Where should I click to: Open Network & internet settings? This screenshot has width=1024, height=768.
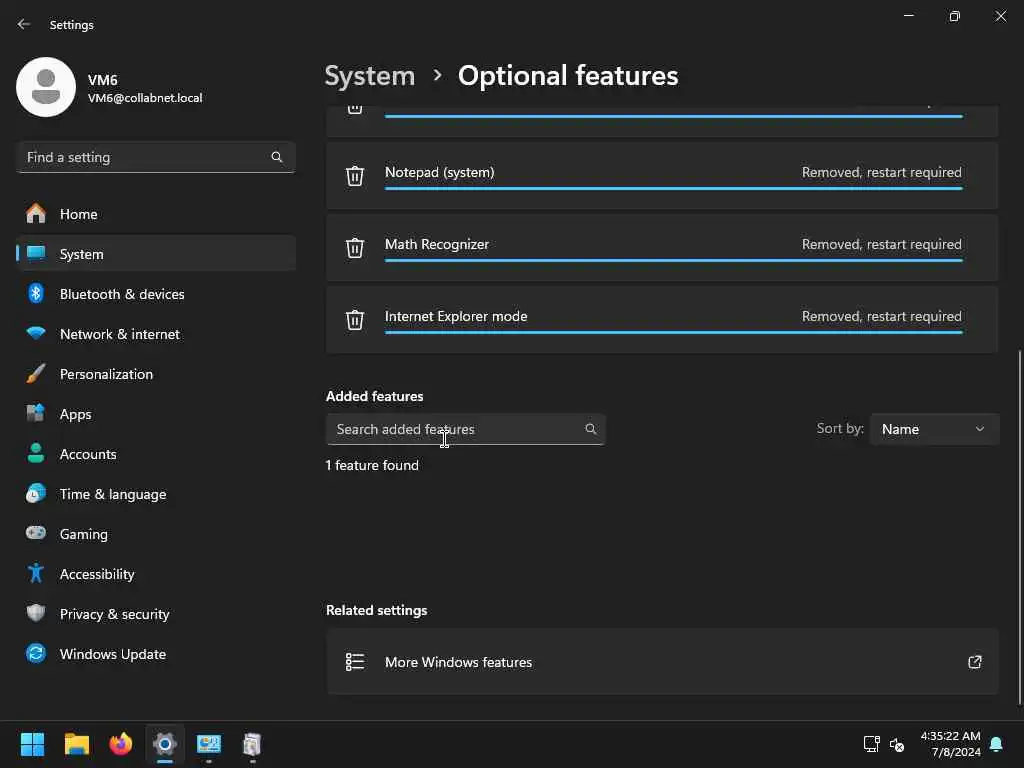coord(156,333)
